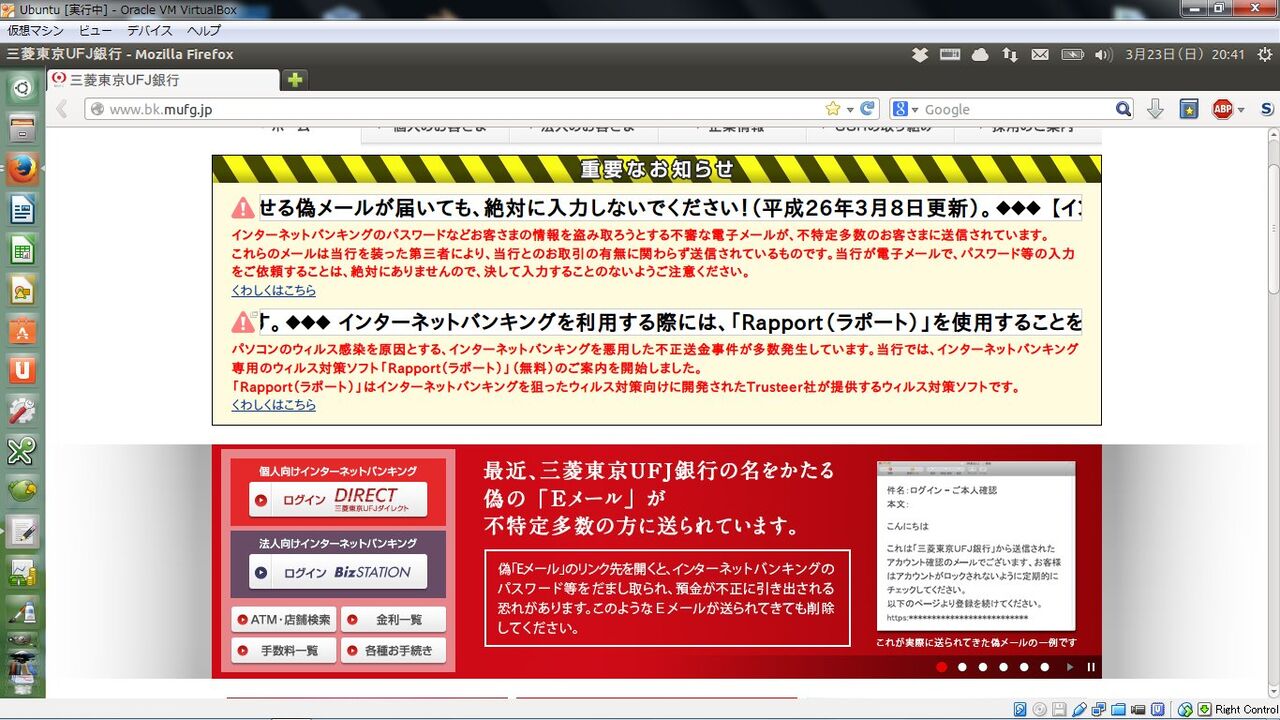Open the battery status indicator
Image resolution: width=1280 pixels, height=720 pixels.
tap(1072, 54)
